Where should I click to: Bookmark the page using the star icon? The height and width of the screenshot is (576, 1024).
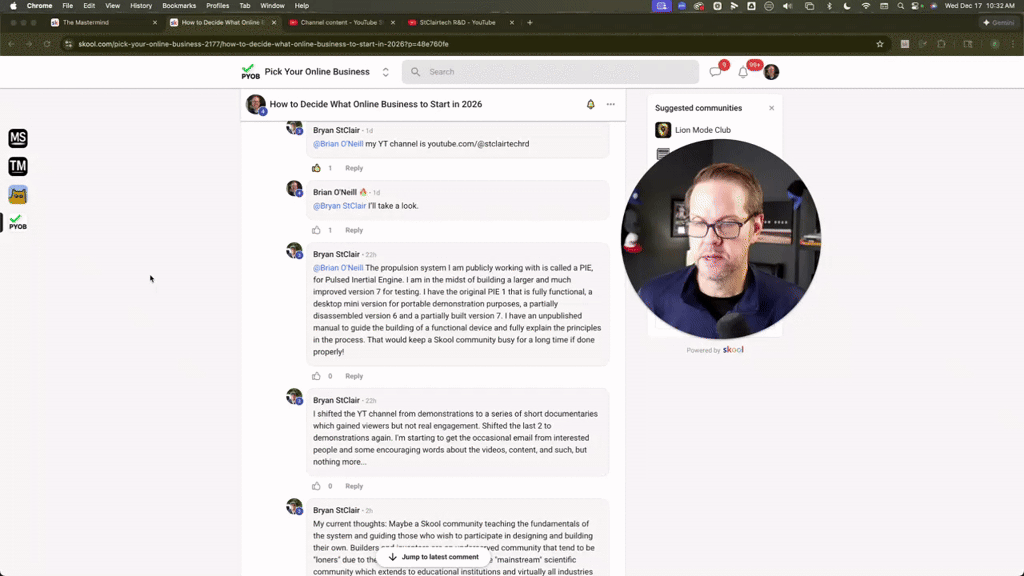point(879,44)
